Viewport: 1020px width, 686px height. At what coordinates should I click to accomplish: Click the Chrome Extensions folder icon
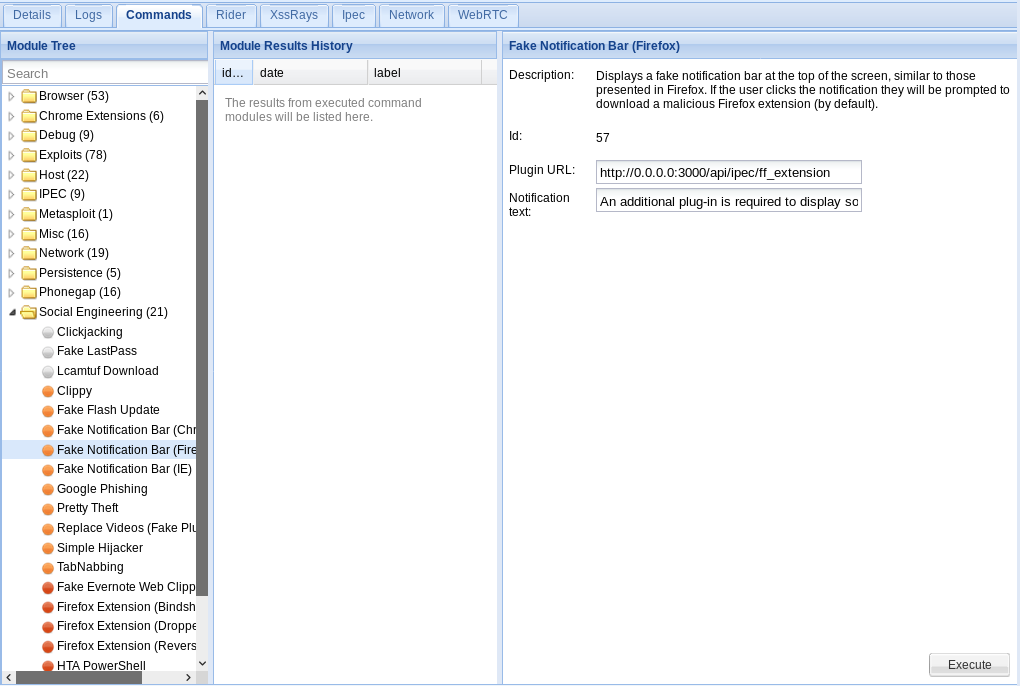29,116
